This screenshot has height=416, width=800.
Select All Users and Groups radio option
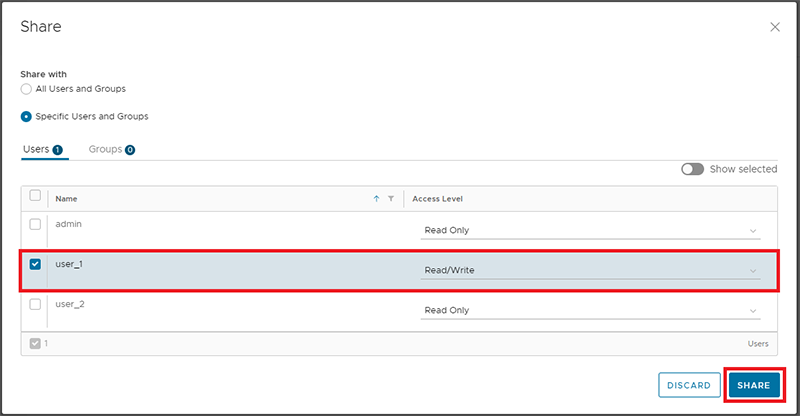(26, 89)
